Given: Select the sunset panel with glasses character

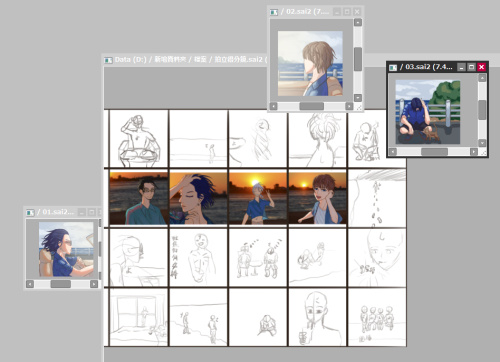Looking at the screenshot, I should click(x=139, y=198).
